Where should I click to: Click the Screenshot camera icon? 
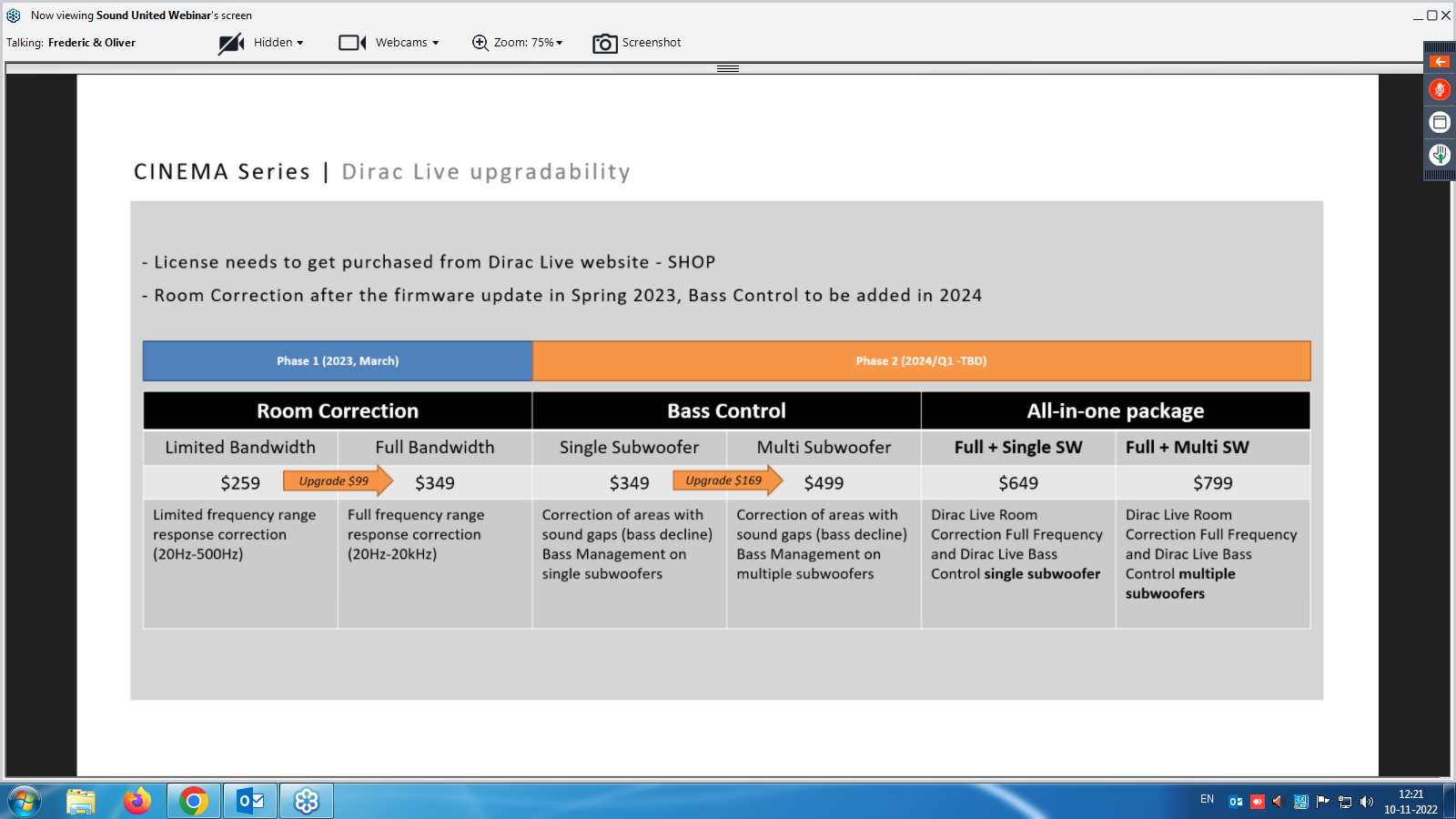[605, 43]
